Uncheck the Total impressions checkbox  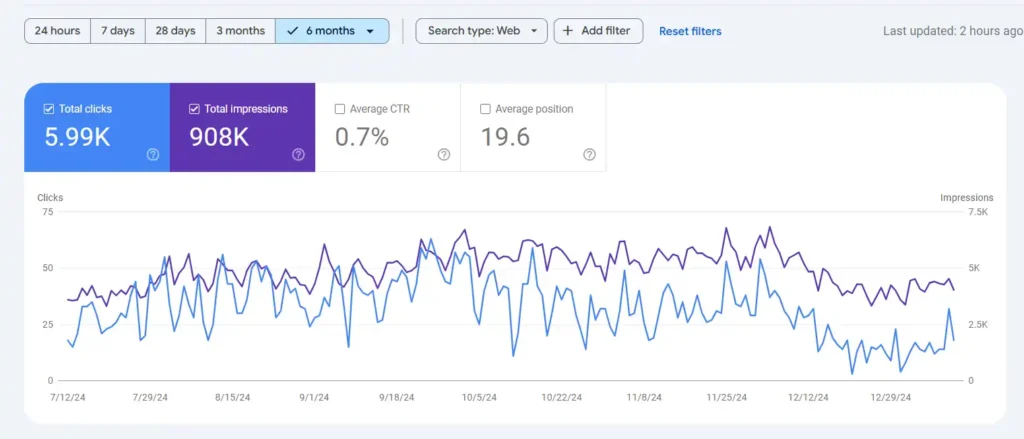(x=194, y=109)
